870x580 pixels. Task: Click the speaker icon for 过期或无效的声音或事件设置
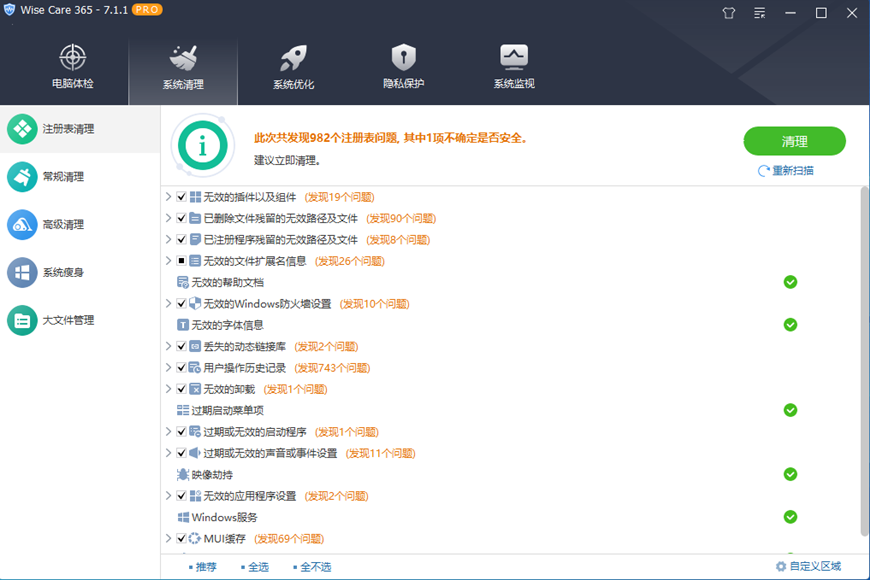click(195, 453)
